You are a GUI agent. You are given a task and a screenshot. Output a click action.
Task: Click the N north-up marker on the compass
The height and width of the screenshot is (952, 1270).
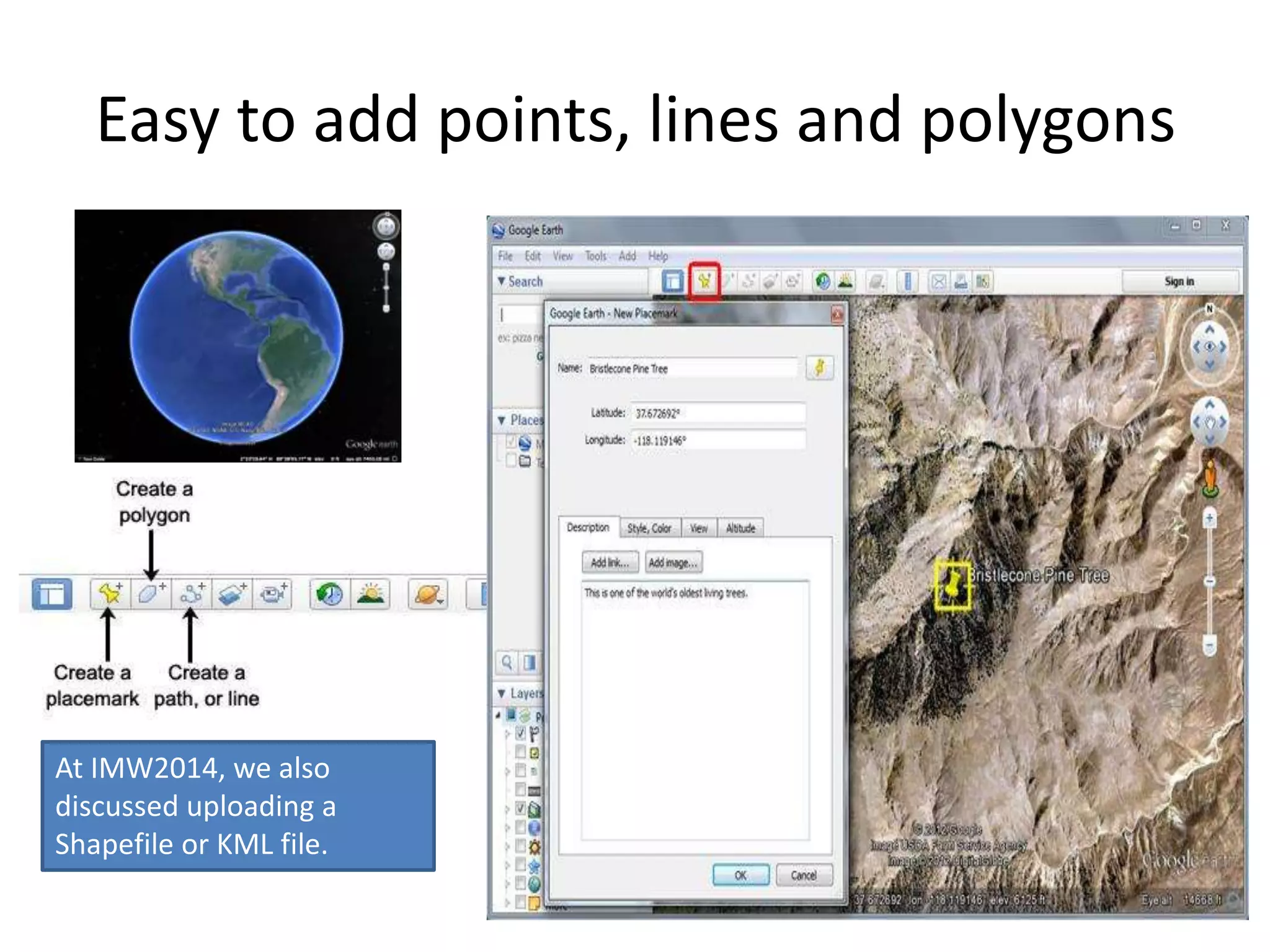[x=1209, y=308]
